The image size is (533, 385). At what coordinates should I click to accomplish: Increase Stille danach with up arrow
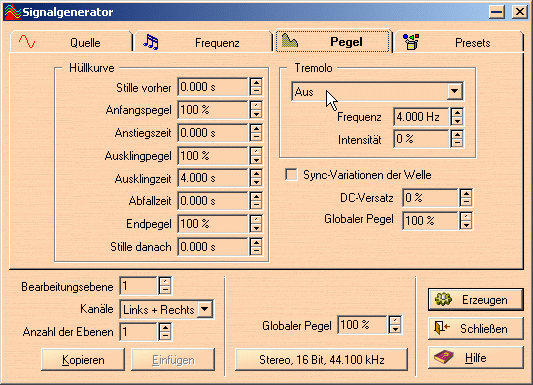click(256, 243)
